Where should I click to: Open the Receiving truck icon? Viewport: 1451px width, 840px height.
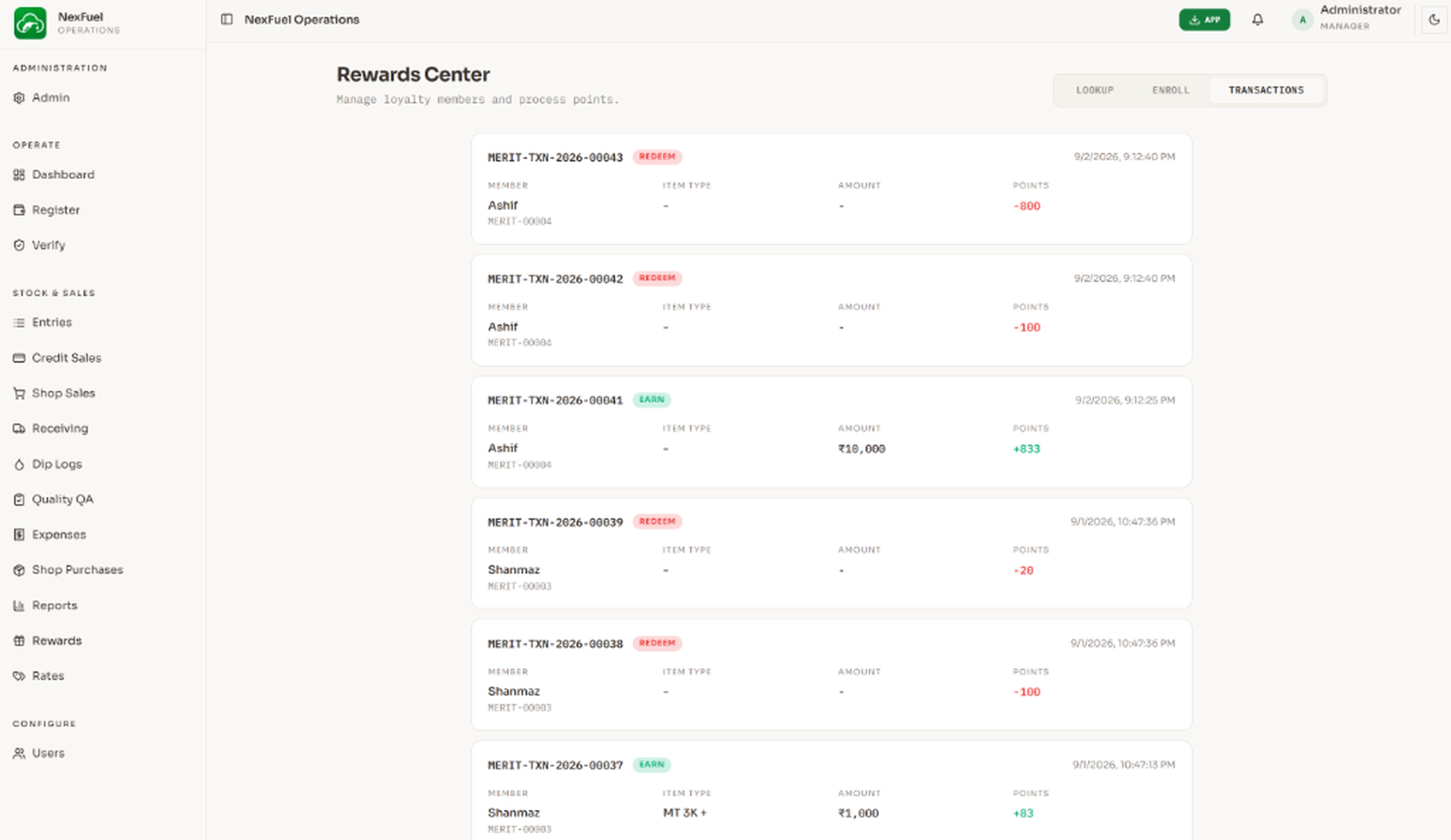(x=19, y=428)
